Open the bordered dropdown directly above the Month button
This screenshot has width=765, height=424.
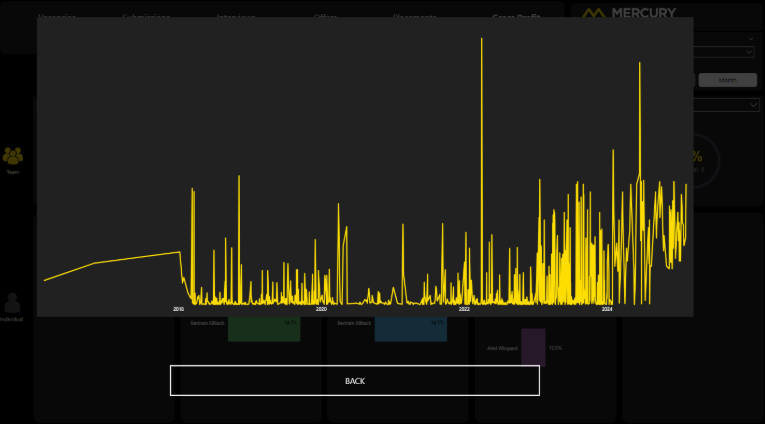click(x=724, y=52)
